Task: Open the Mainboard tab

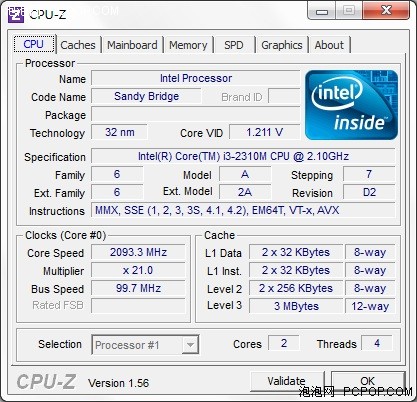Action: pyautogui.click(x=132, y=45)
